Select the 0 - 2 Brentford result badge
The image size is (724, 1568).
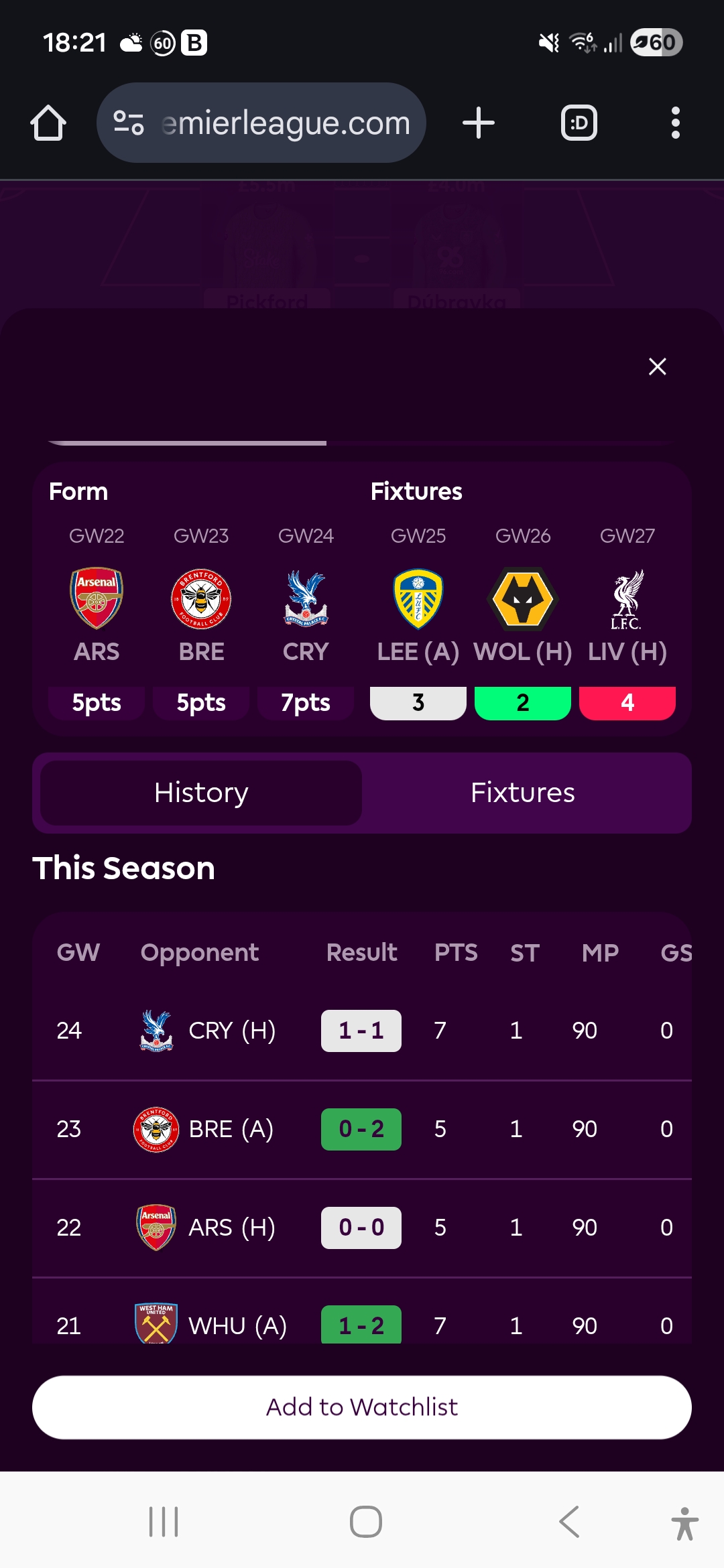pos(361,1129)
